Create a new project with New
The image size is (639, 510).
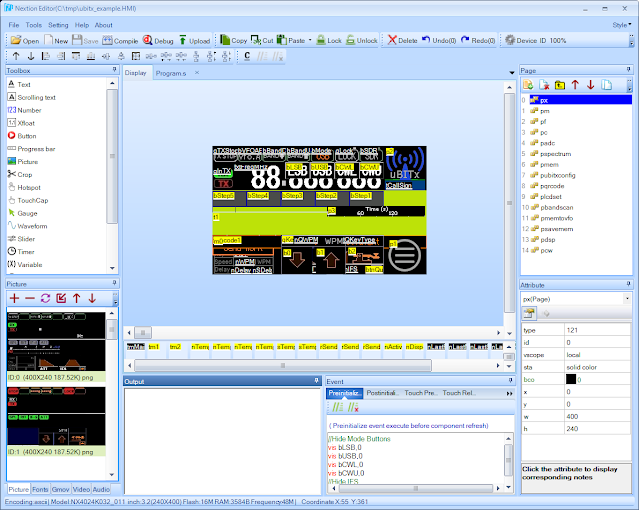click(56, 40)
